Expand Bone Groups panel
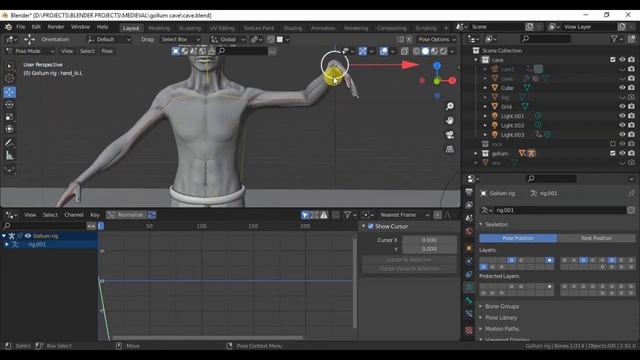This screenshot has height=360, width=640. tap(502, 307)
